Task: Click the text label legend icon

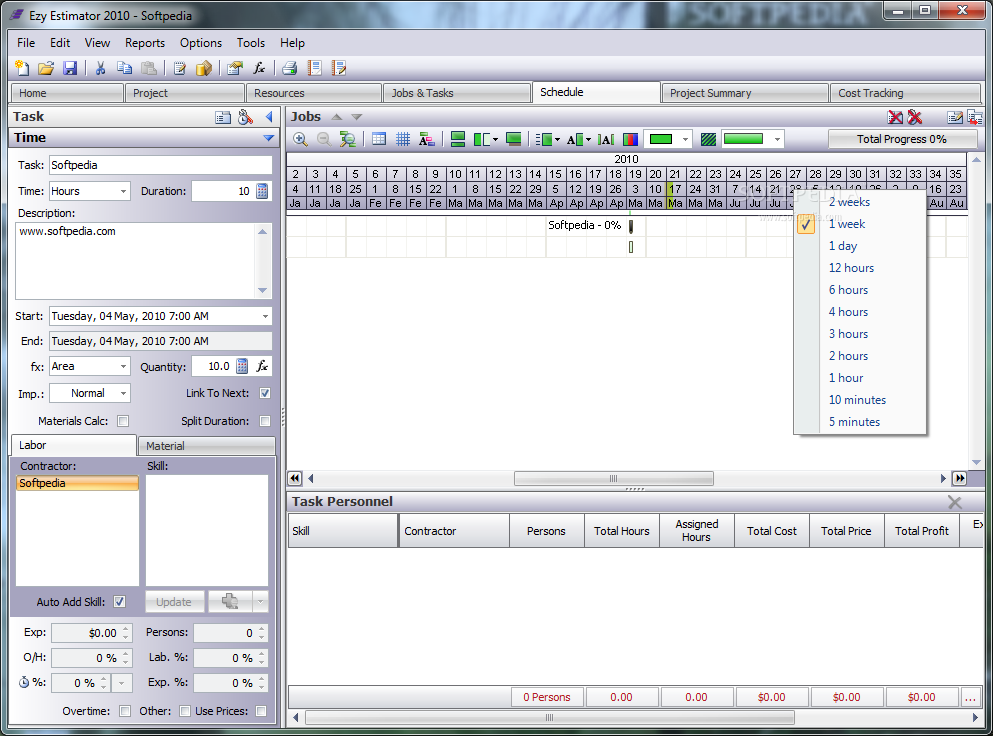Action: coord(427,139)
